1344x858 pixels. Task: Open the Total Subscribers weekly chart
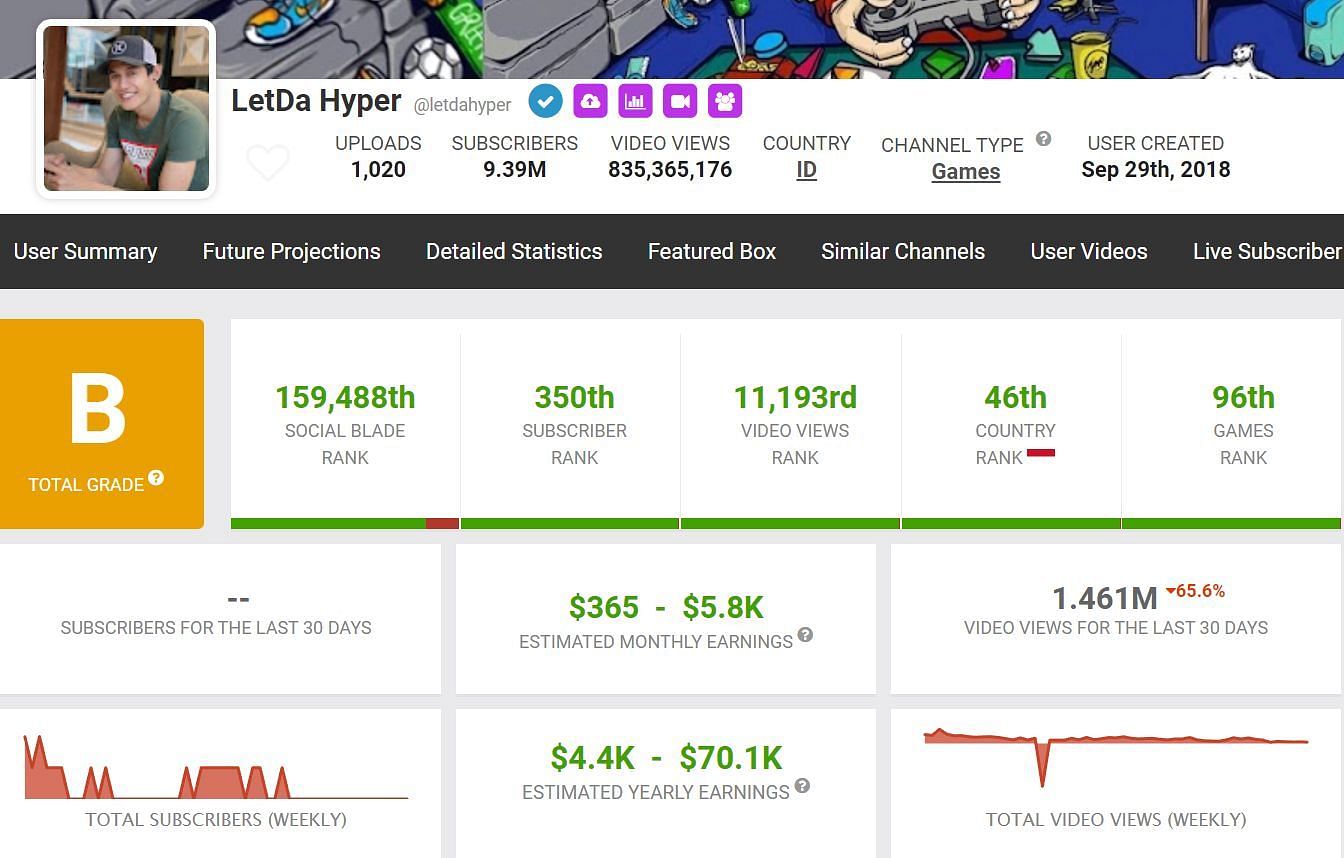coord(216,768)
